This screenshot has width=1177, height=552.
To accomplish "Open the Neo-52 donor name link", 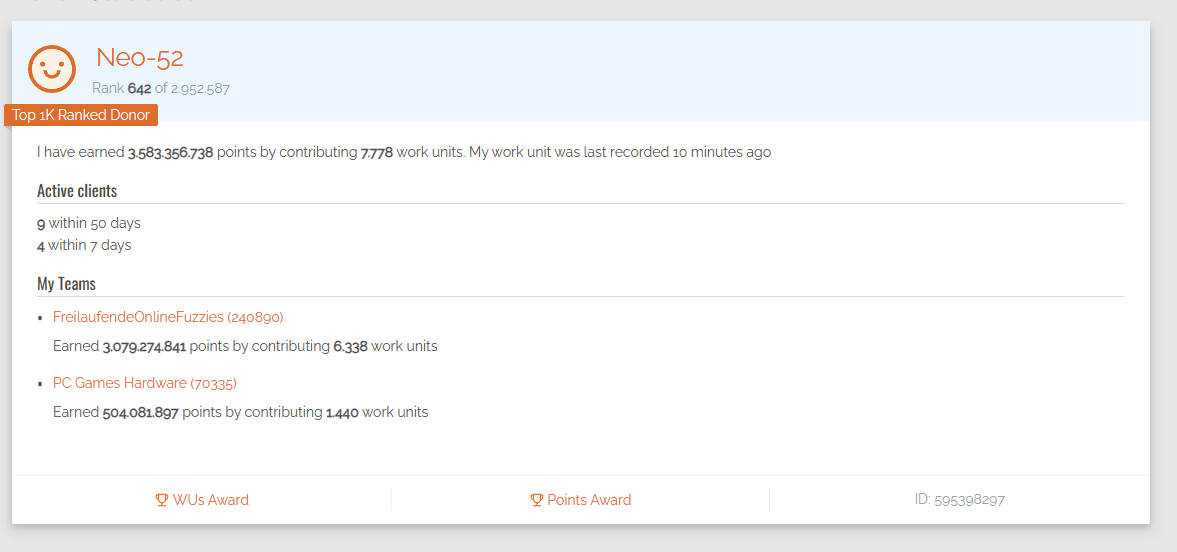I will tap(140, 57).
